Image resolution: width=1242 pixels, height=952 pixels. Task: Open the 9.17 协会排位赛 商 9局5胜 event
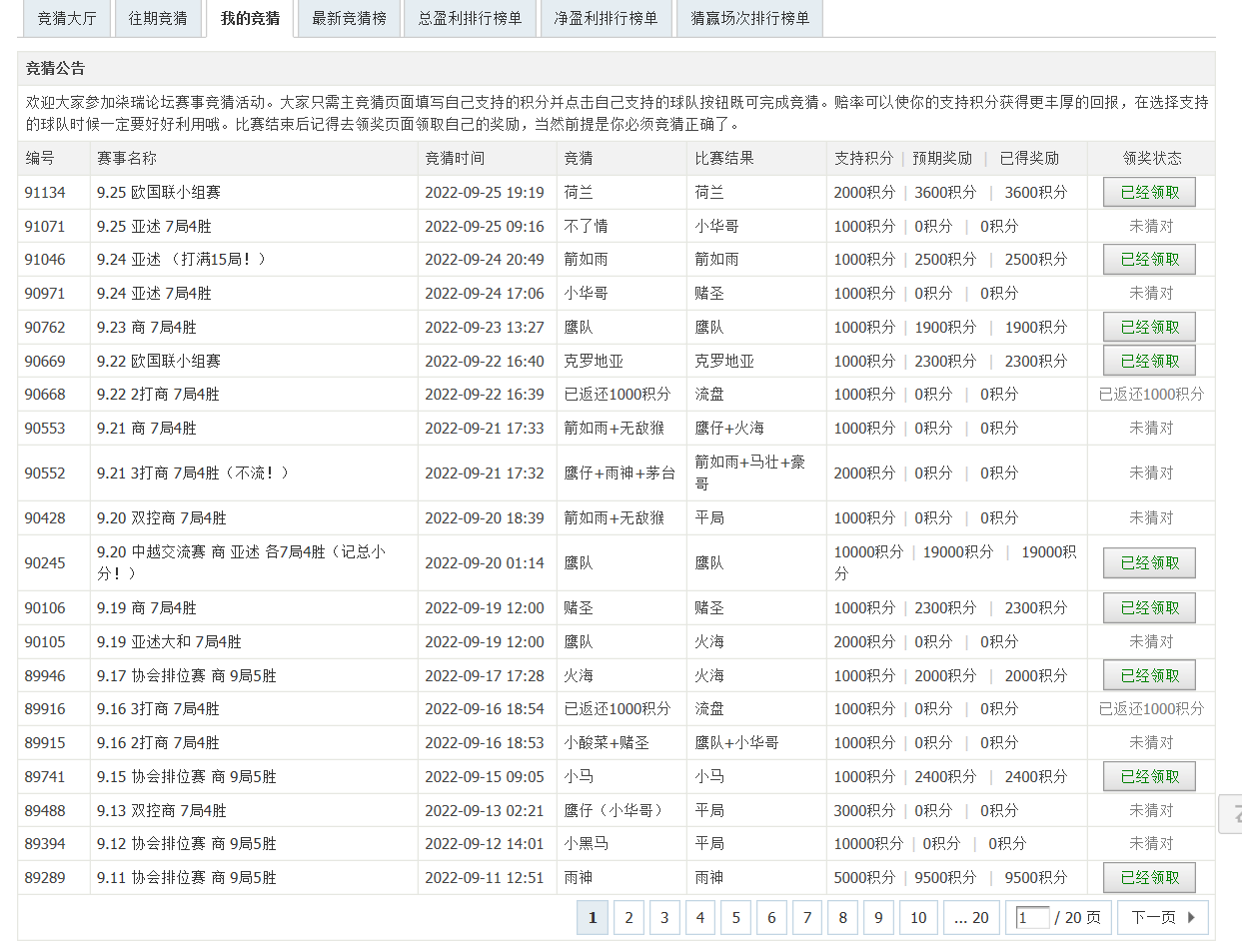point(187,676)
